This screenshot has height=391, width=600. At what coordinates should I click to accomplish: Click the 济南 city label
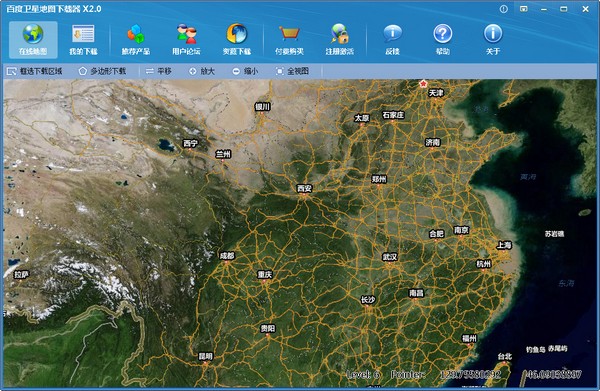click(433, 142)
